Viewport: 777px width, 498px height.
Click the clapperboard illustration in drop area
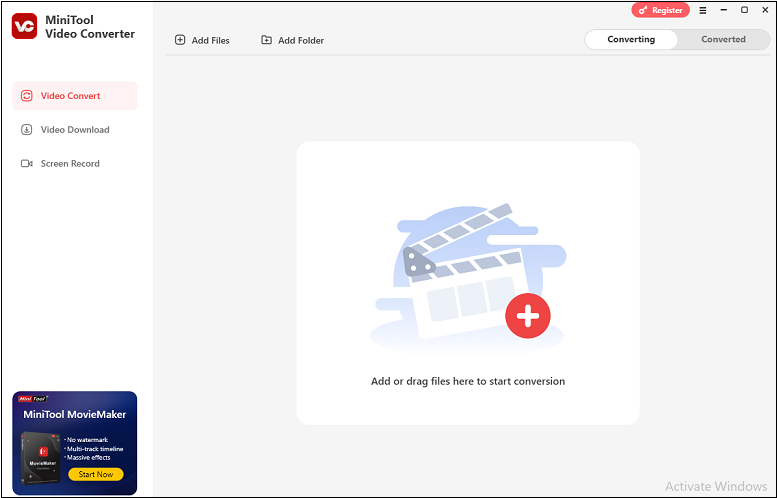(468, 277)
